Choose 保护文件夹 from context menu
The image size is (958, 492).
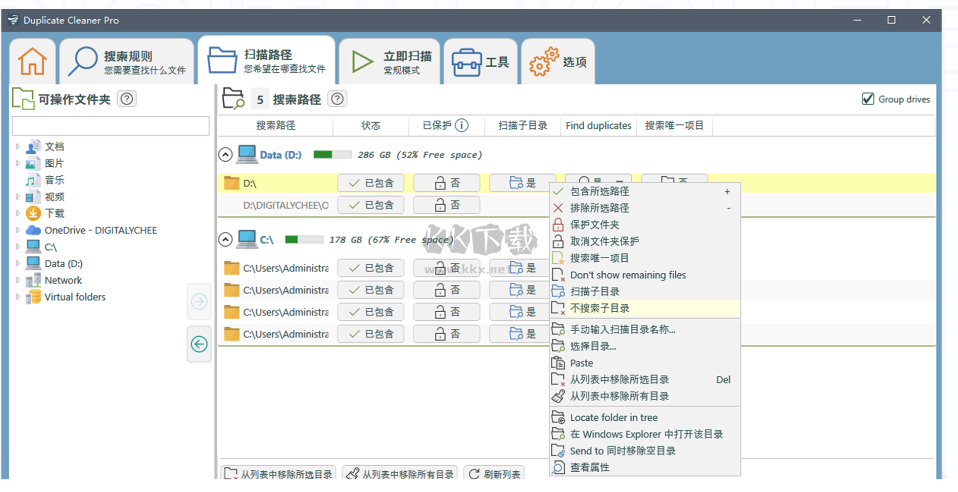[x=594, y=225]
